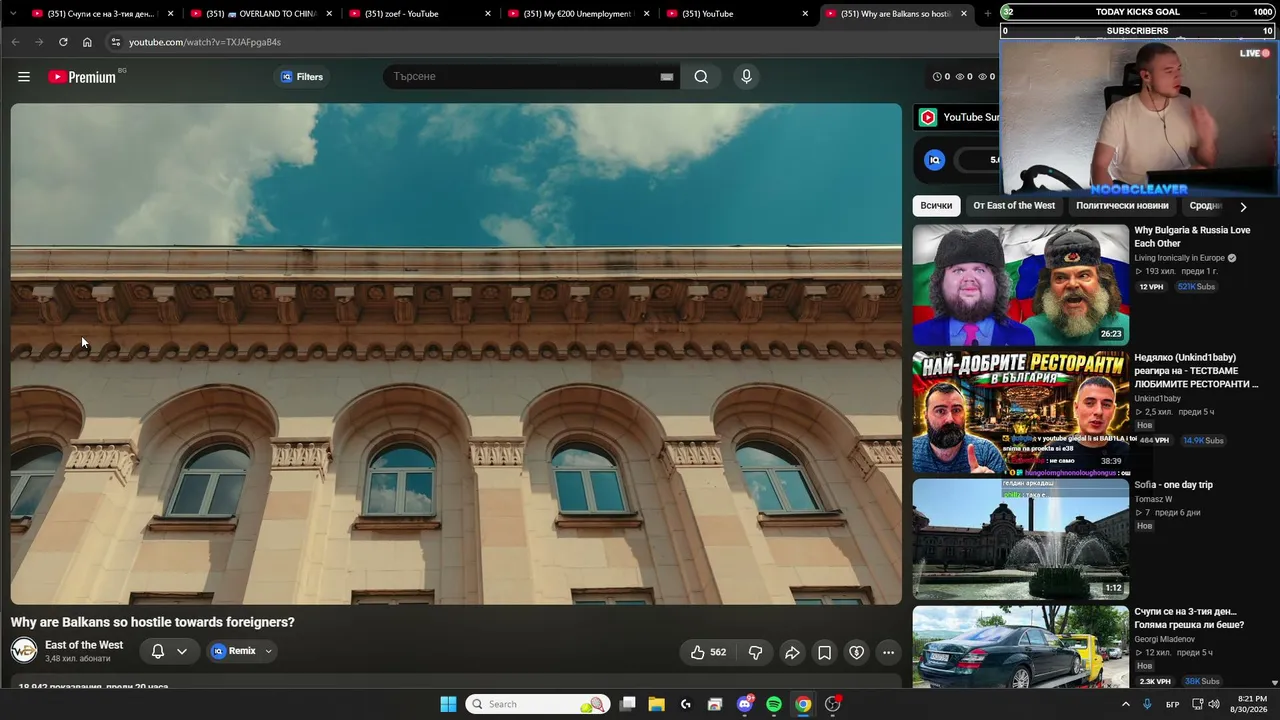Open the on-screen keyboard icon in search box
The width and height of the screenshot is (1280, 720).
tap(667, 77)
